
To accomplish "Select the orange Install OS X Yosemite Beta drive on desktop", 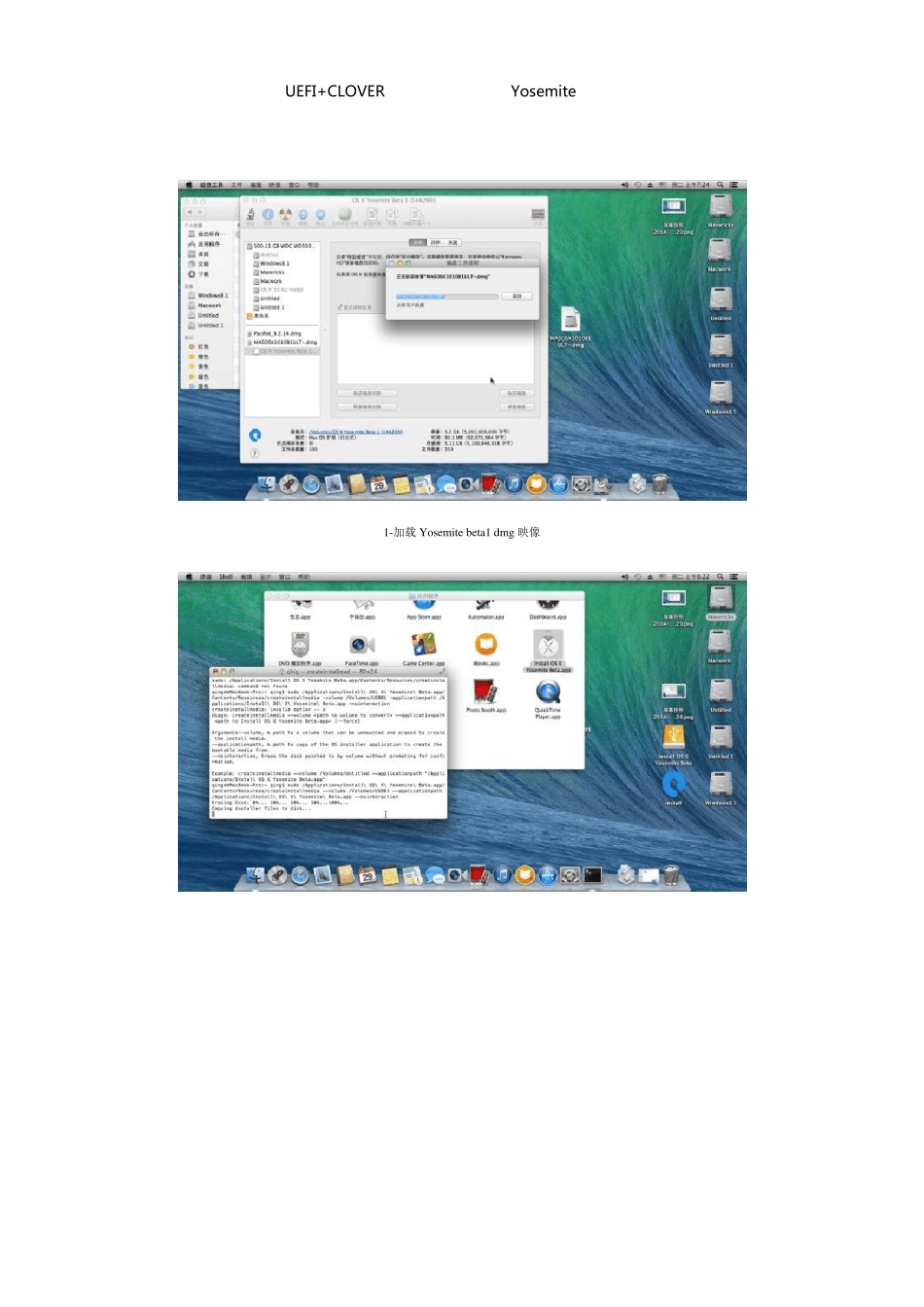I will point(674,747).
